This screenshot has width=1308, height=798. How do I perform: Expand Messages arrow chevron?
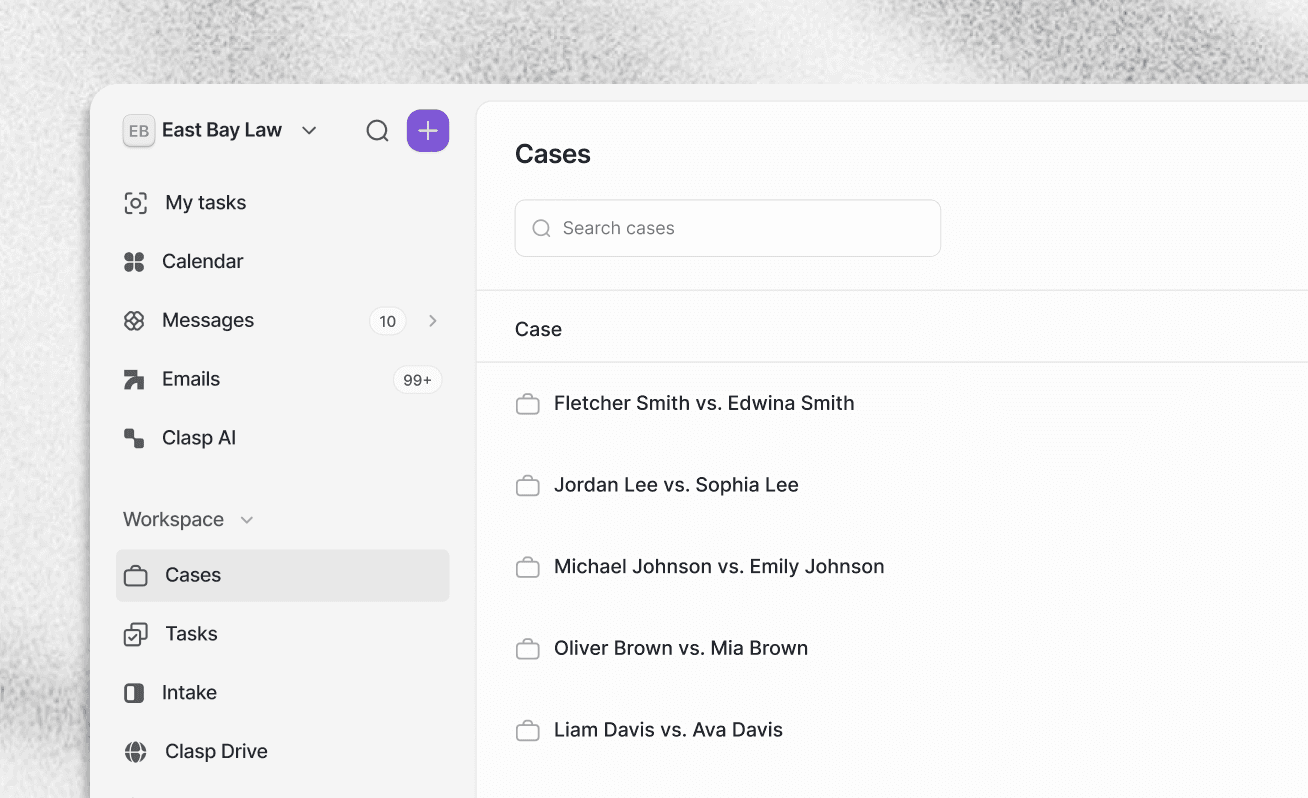[433, 321]
